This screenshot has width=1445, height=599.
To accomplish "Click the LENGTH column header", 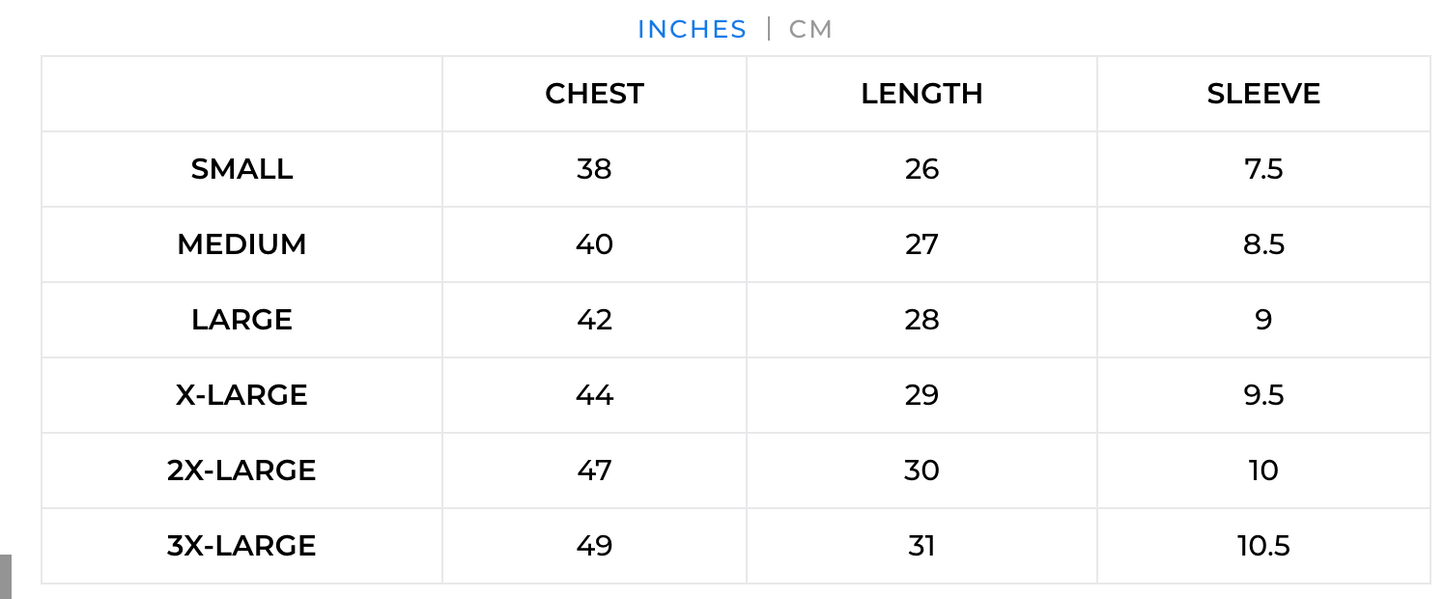I will click(x=921, y=93).
